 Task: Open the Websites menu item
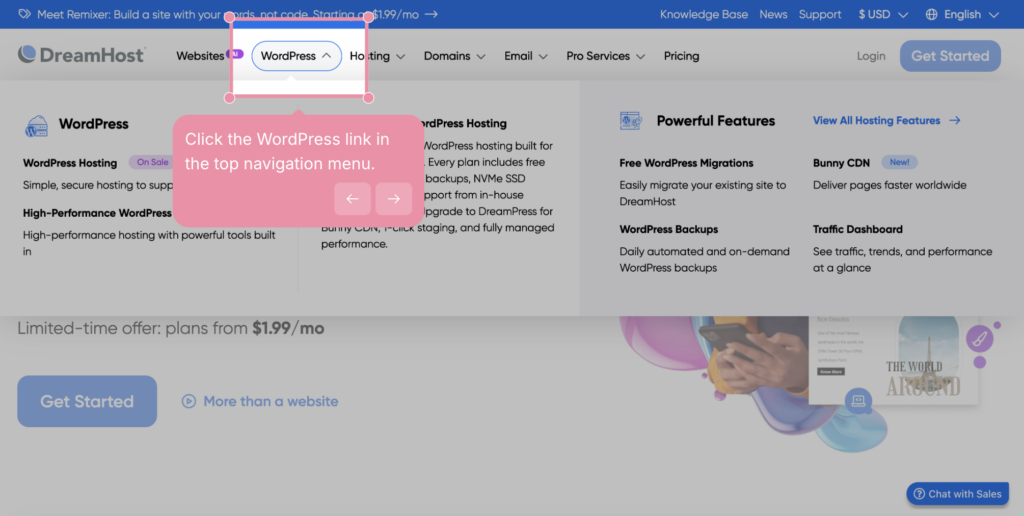tap(200, 56)
